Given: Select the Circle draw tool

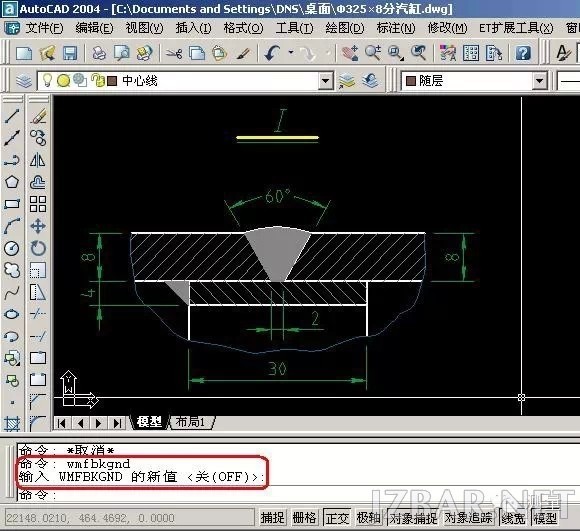Looking at the screenshot, I should click(x=12, y=248).
